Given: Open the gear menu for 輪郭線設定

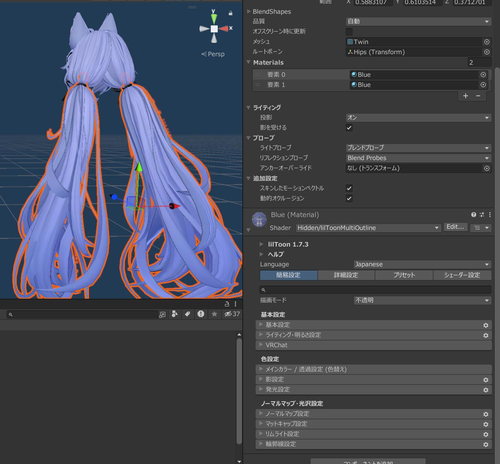Looking at the screenshot, I should [x=486, y=444].
